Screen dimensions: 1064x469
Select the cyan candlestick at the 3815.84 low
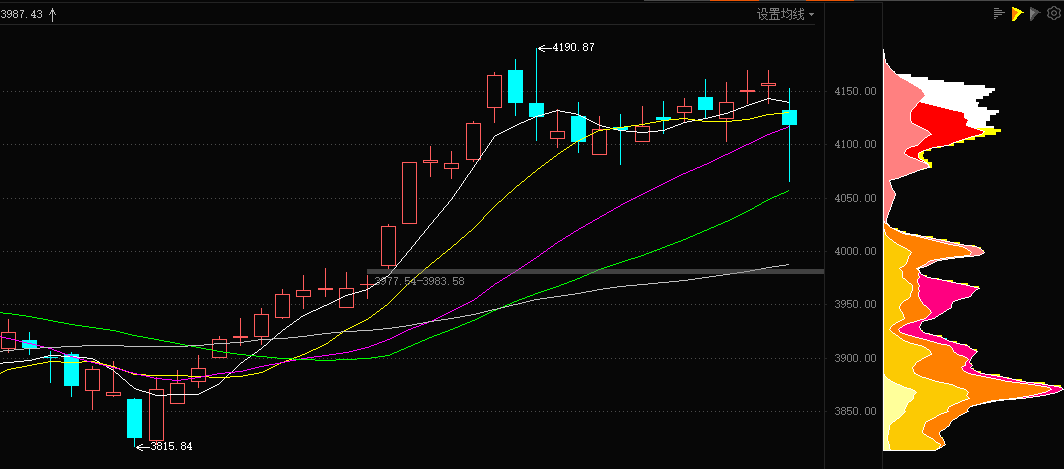(134, 418)
